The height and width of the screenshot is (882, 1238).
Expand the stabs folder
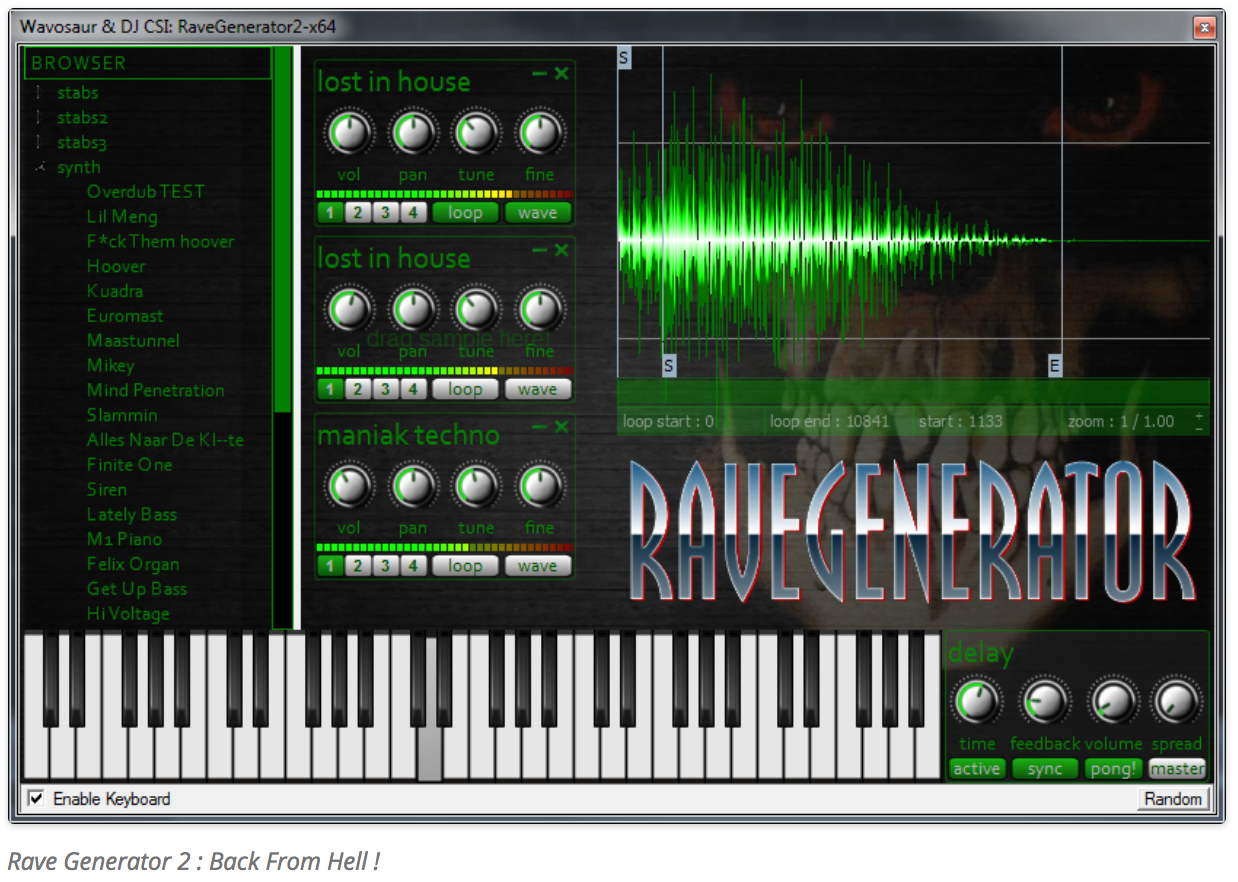[x=39, y=93]
